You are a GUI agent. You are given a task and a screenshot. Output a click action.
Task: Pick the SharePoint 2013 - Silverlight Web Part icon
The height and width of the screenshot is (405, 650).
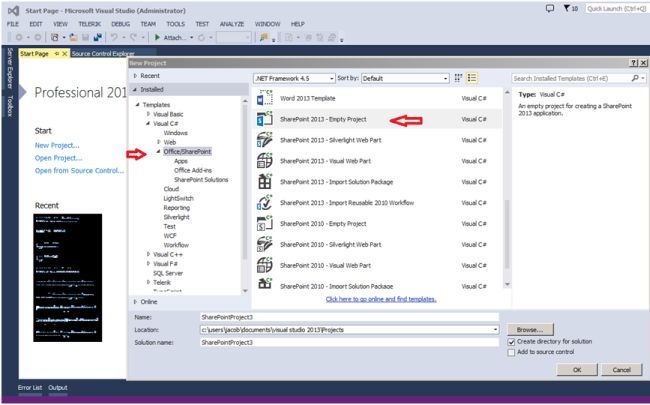pos(264,140)
